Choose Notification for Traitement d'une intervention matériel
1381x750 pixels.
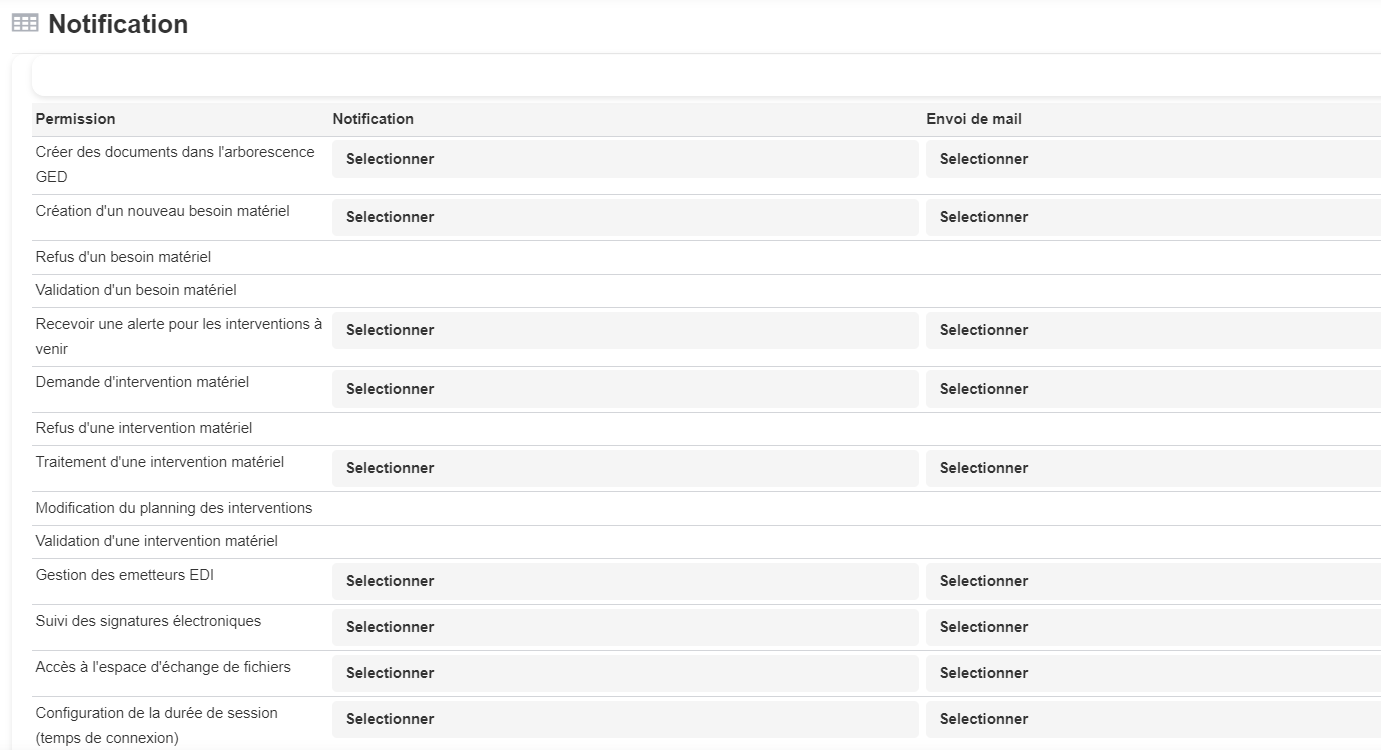tap(625, 468)
